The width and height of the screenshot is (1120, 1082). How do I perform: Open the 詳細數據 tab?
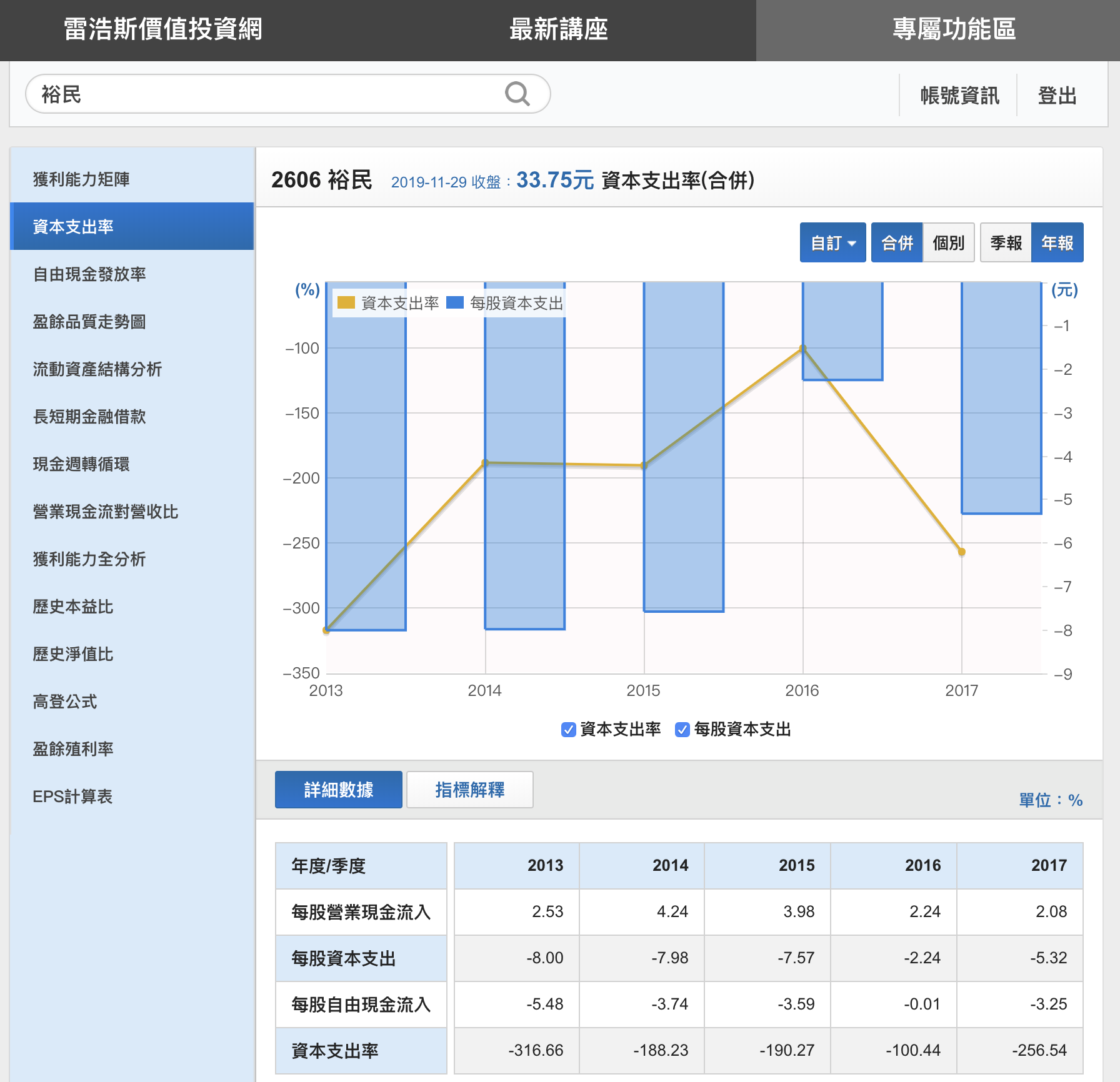click(x=338, y=790)
